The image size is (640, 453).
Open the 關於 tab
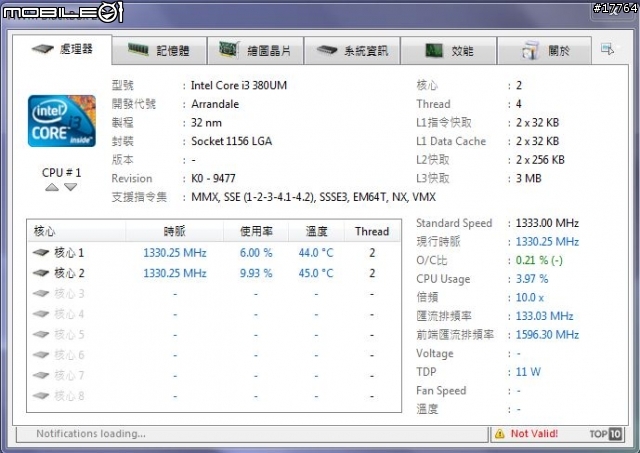click(544, 51)
